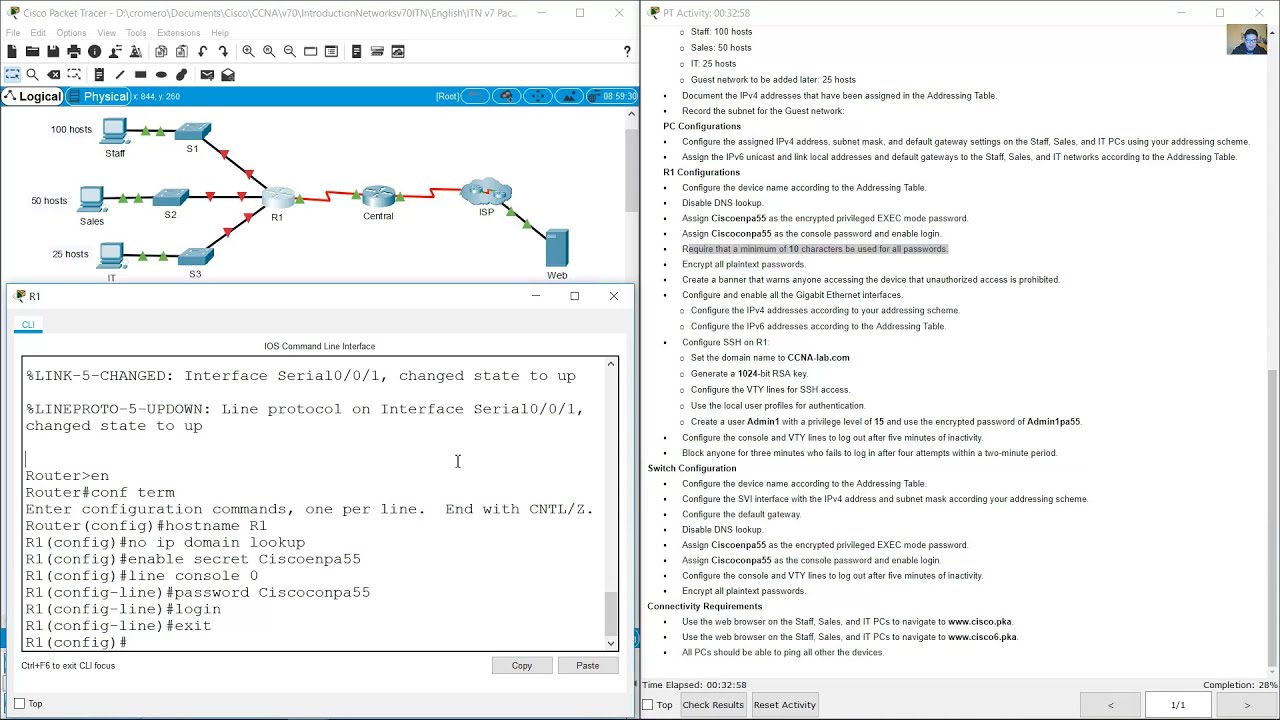This screenshot has height=720, width=1280.
Task: Click the Viewport move icon in blue bar
Action: tap(538, 96)
